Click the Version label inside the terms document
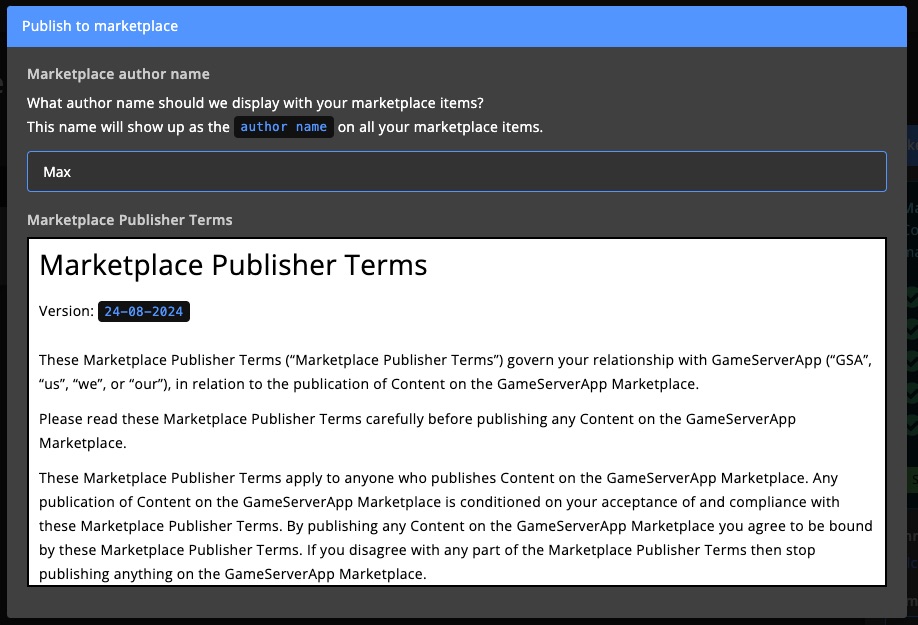This screenshot has width=918, height=625. coord(64,311)
